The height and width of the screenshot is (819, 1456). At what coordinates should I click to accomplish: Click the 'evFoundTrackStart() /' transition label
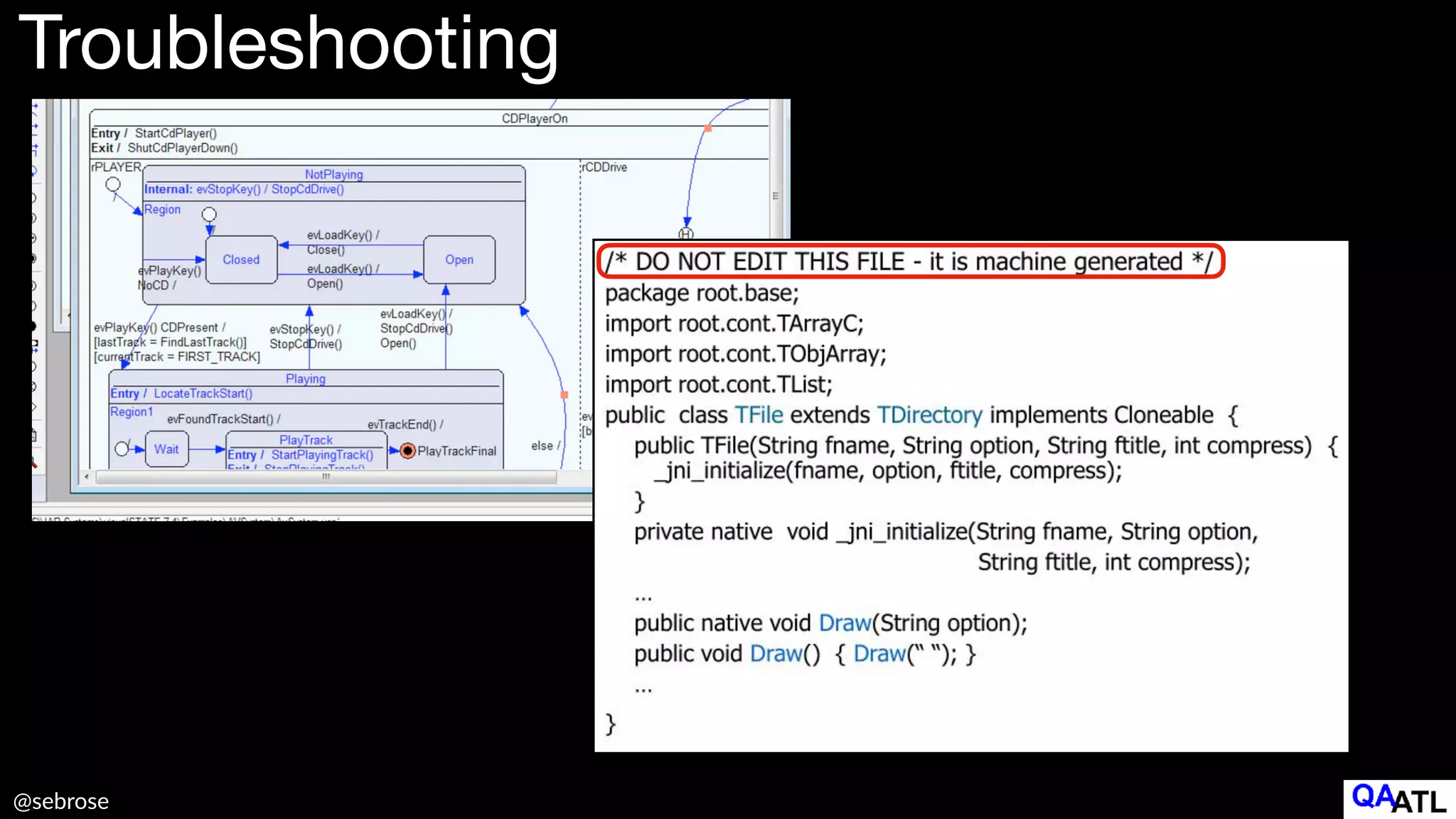pyautogui.click(x=223, y=419)
